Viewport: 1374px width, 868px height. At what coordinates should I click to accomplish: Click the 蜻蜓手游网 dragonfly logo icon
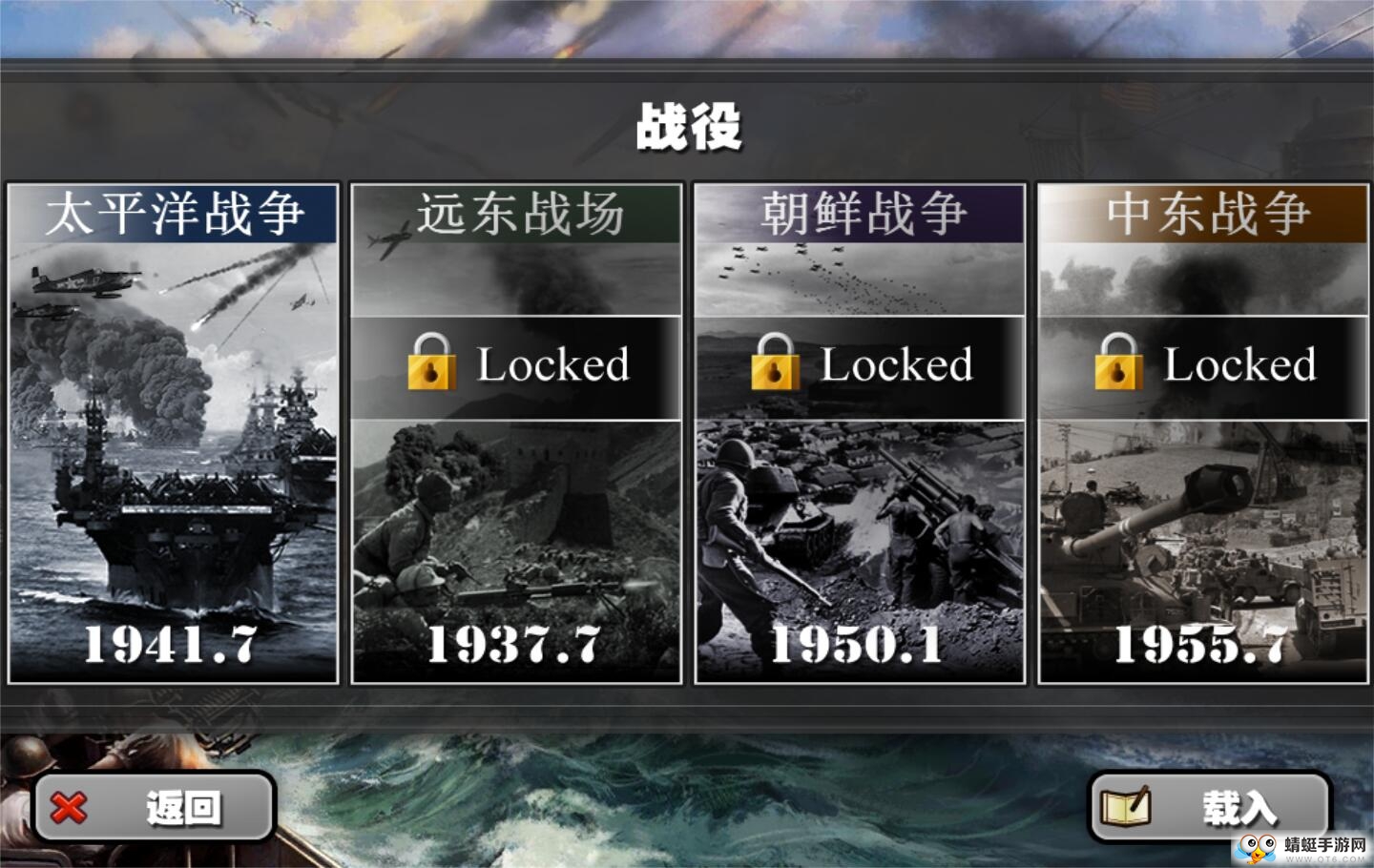[1257, 848]
